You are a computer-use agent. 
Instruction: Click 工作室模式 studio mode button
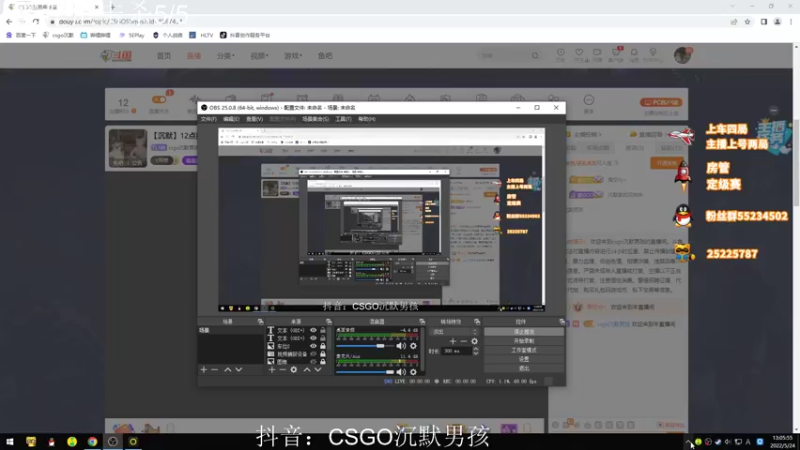coord(524,350)
